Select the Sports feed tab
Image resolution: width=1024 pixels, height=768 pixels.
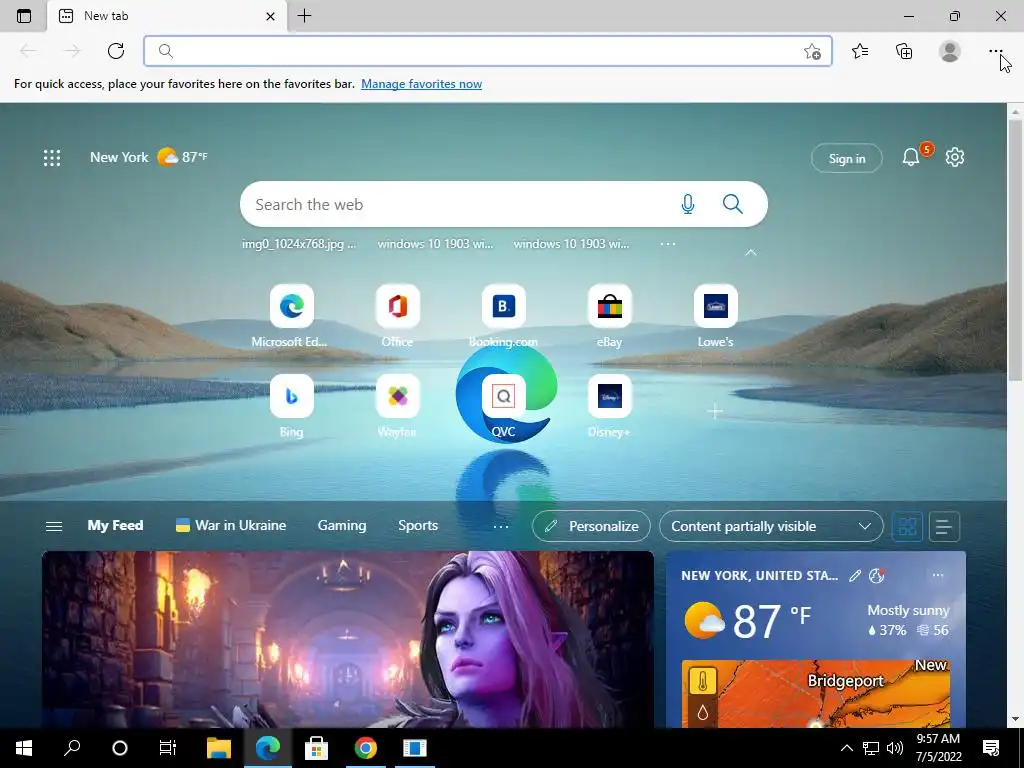tap(418, 526)
